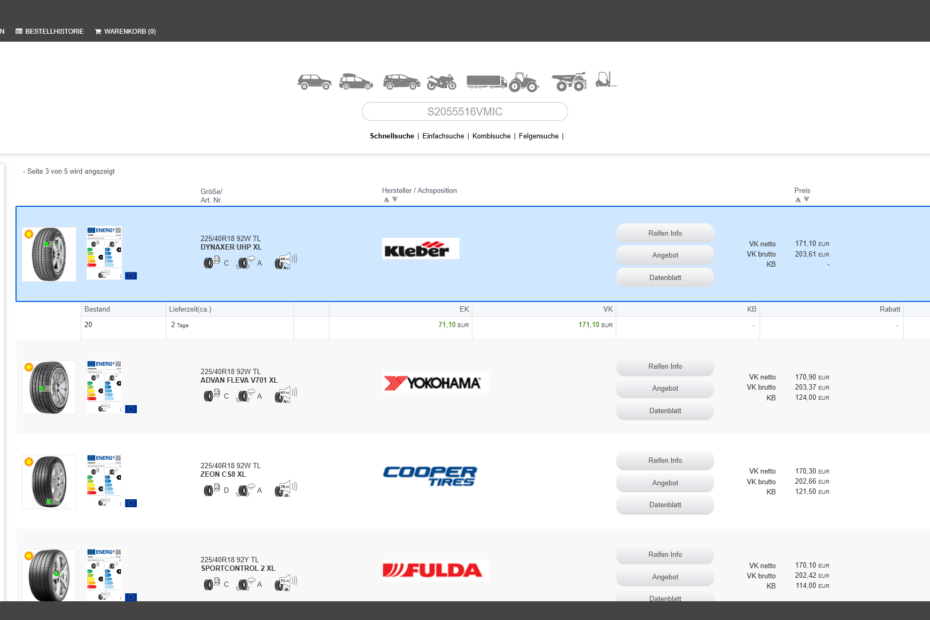
Task: Select the passenger car icon
Action: tap(402, 82)
